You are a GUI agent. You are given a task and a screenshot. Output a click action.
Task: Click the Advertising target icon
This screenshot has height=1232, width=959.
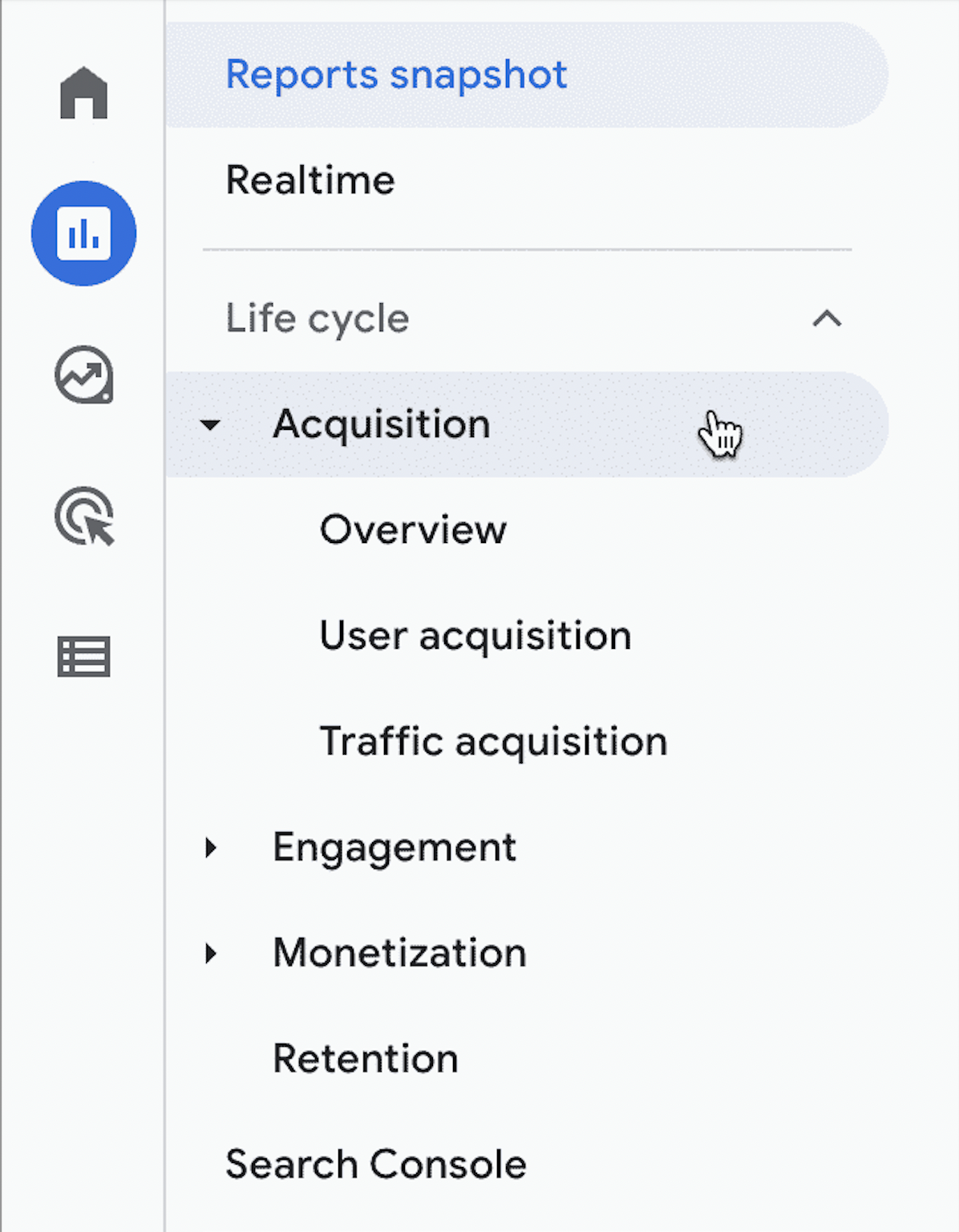tap(83, 517)
